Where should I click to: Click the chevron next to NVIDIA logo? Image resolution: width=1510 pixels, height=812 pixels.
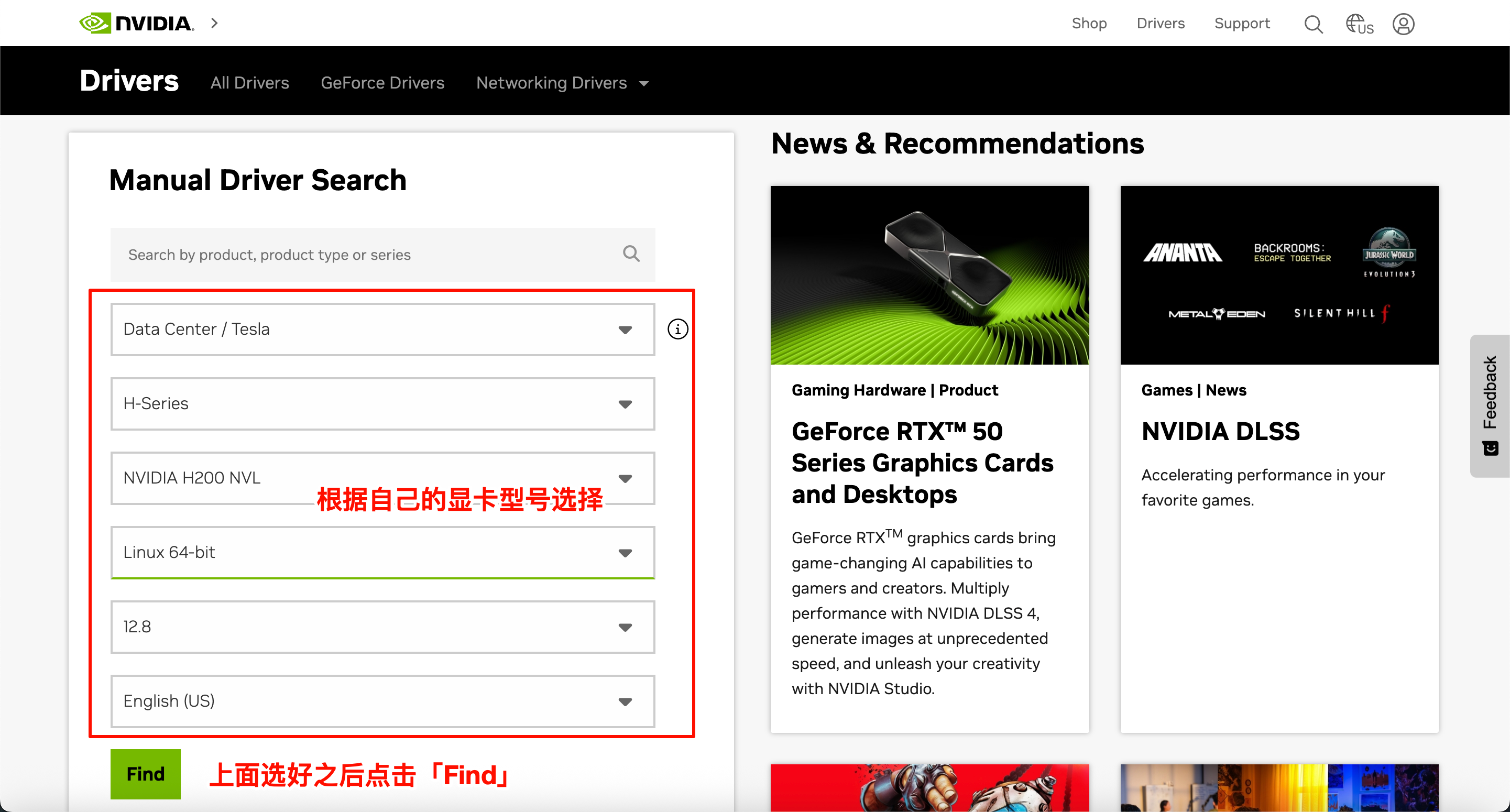click(214, 24)
